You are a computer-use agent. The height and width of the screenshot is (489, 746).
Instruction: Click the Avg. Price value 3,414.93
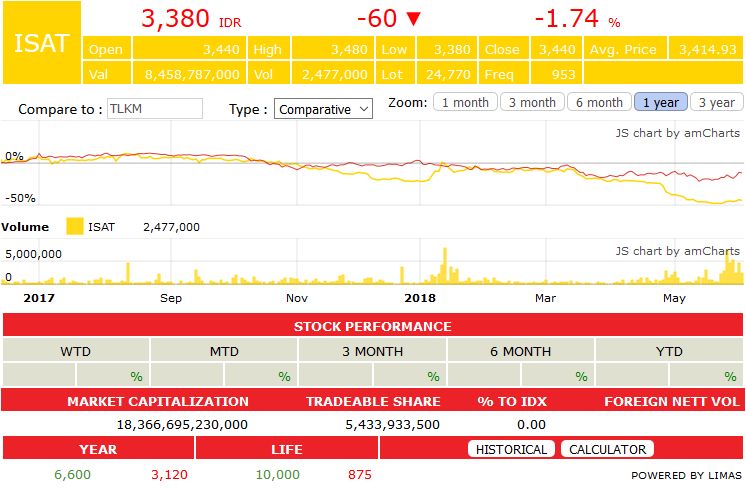[706, 49]
